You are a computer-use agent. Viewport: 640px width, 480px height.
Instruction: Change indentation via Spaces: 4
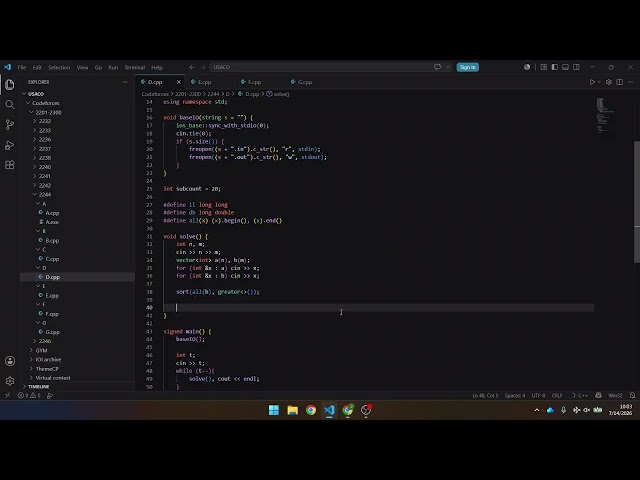point(515,396)
